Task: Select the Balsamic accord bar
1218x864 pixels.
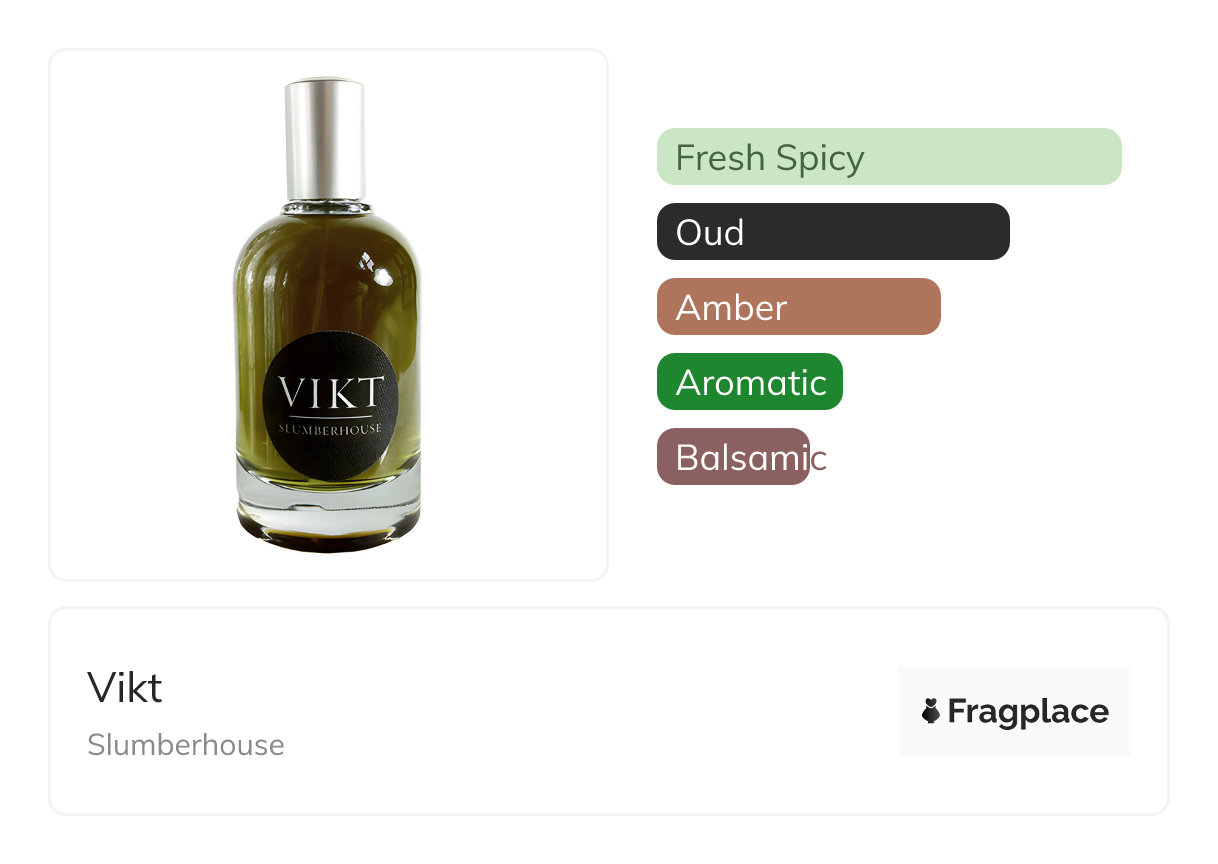Action: 733,457
